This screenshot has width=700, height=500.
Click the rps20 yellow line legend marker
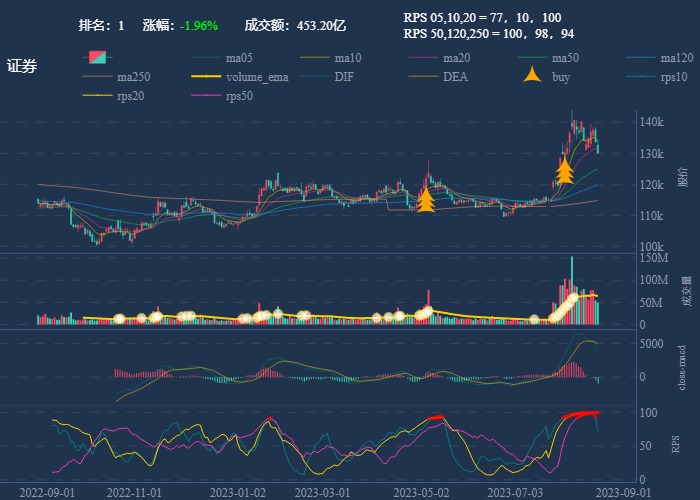pyautogui.click(x=96, y=95)
